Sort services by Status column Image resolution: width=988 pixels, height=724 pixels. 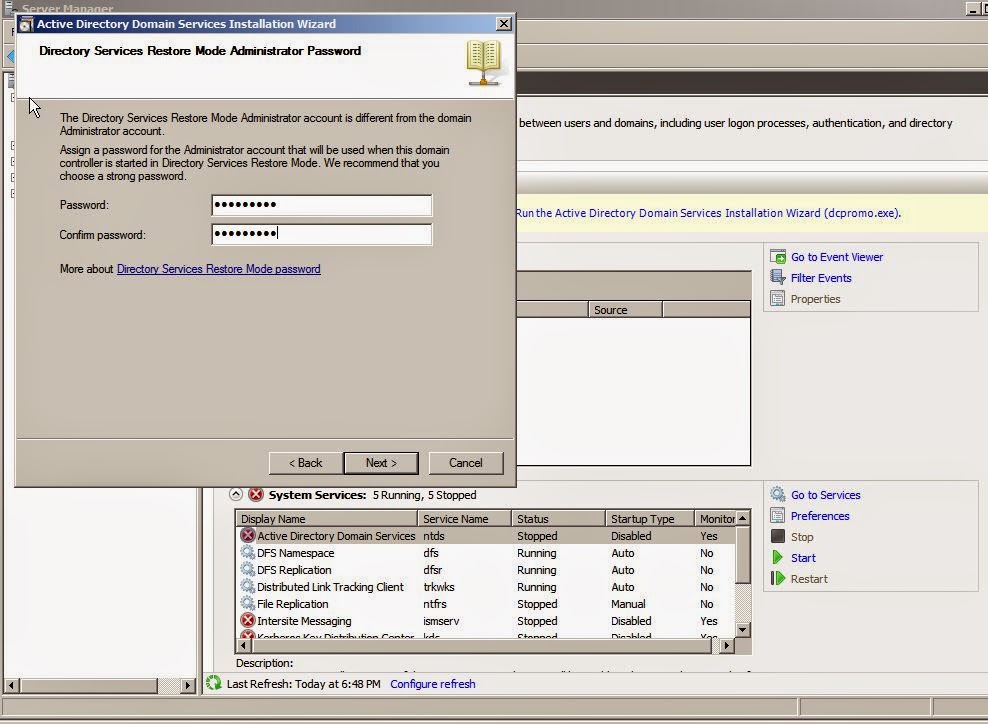click(558, 519)
